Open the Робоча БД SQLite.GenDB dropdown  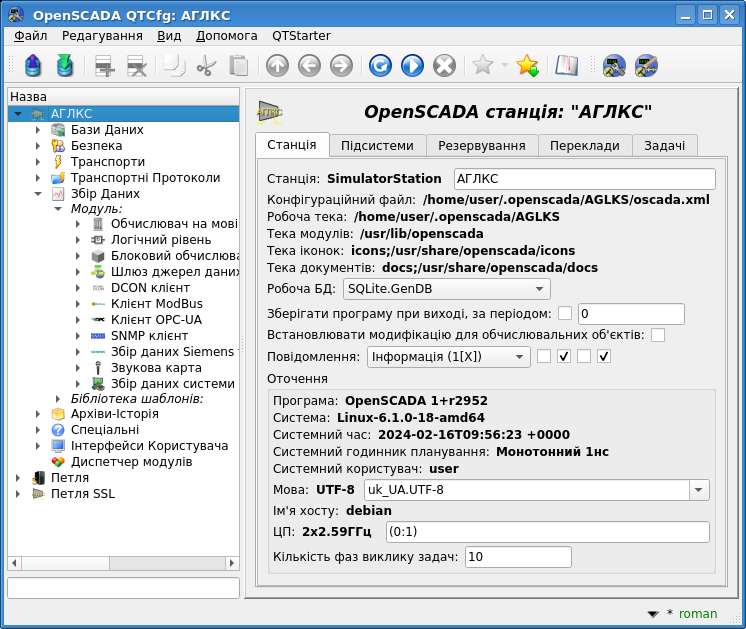[x=446, y=289]
